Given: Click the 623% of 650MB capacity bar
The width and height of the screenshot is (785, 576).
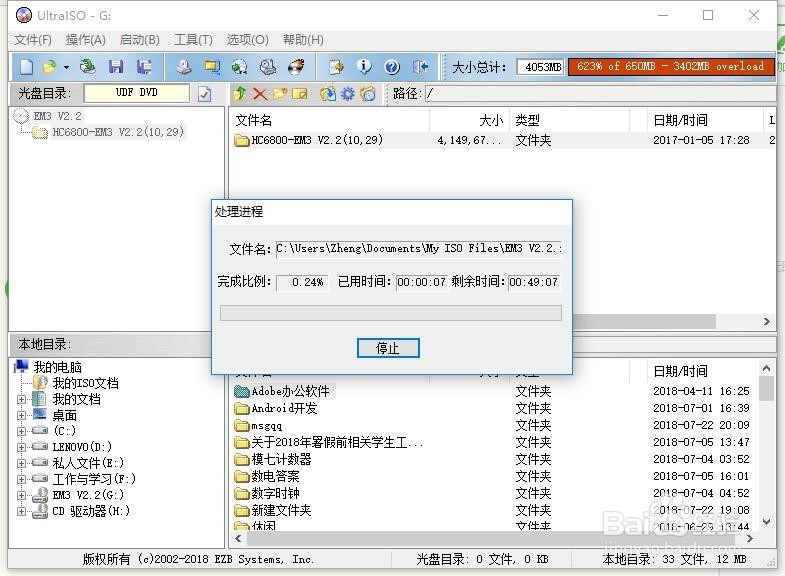Looking at the screenshot, I should point(671,67).
